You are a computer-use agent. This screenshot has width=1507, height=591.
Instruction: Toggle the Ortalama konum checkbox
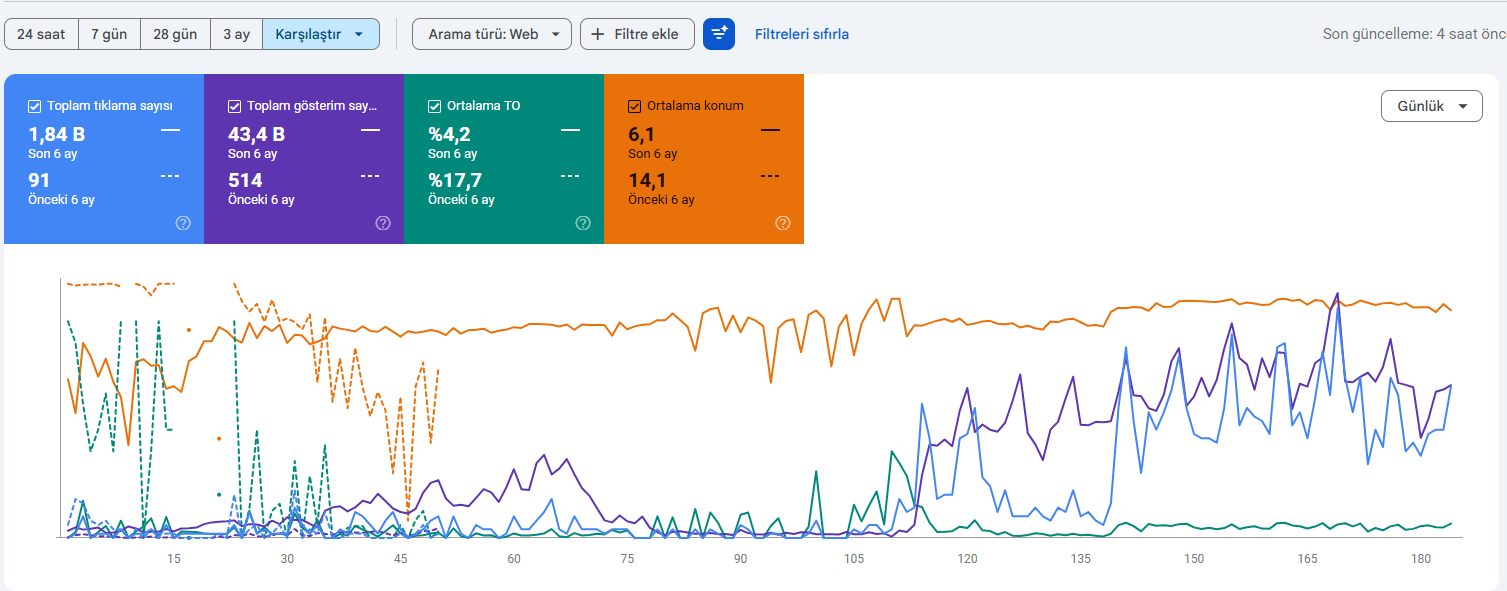click(x=634, y=106)
